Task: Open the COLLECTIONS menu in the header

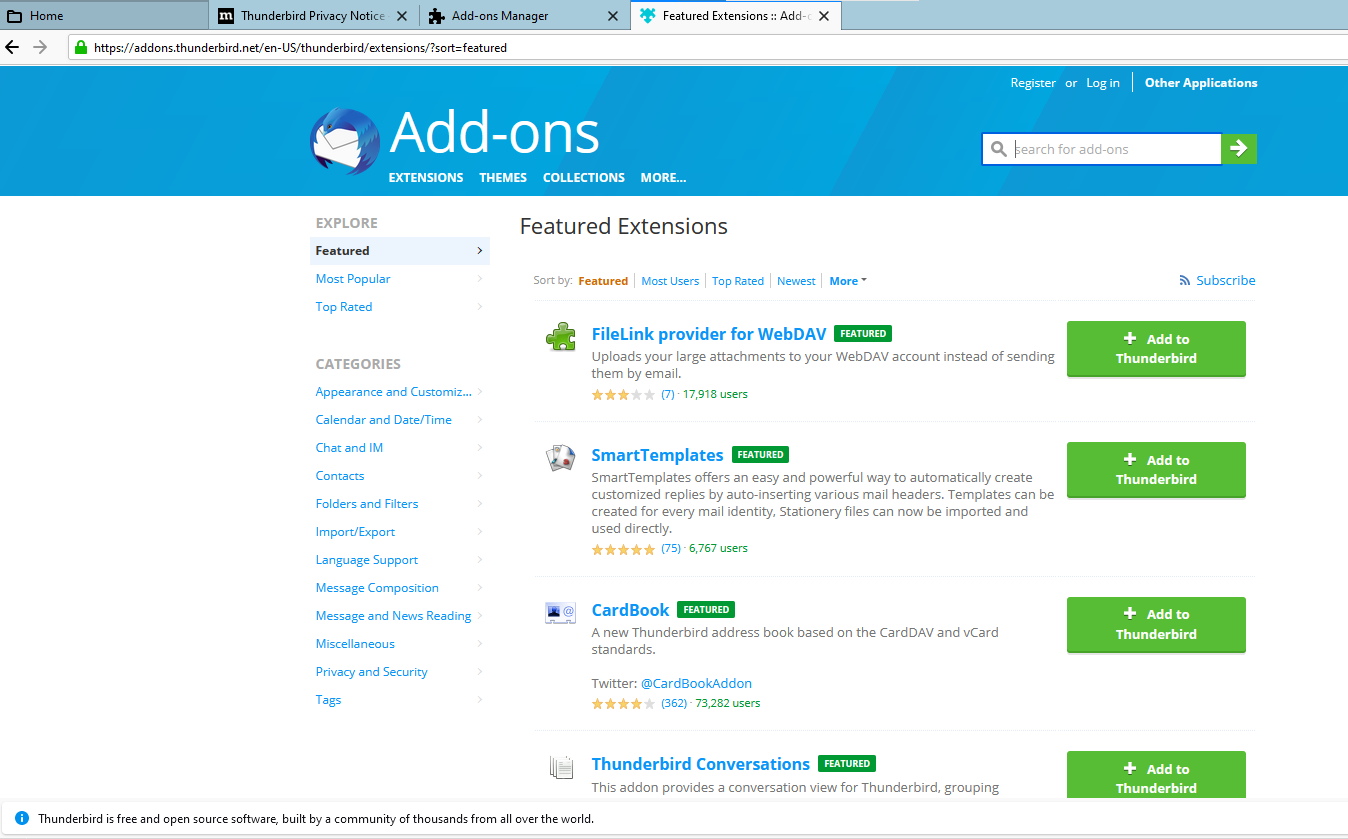Action: (x=584, y=178)
